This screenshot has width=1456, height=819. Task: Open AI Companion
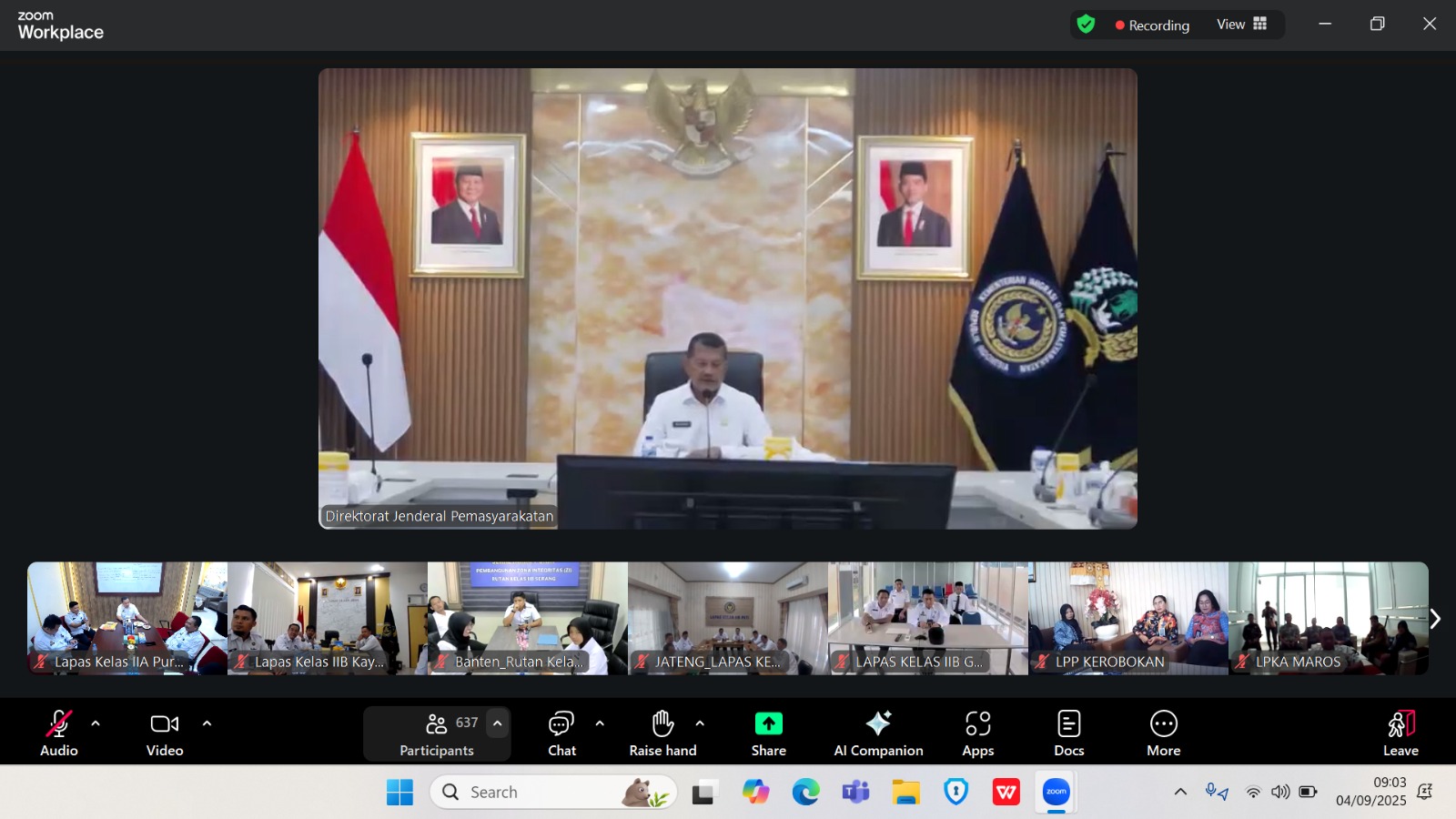click(x=878, y=733)
